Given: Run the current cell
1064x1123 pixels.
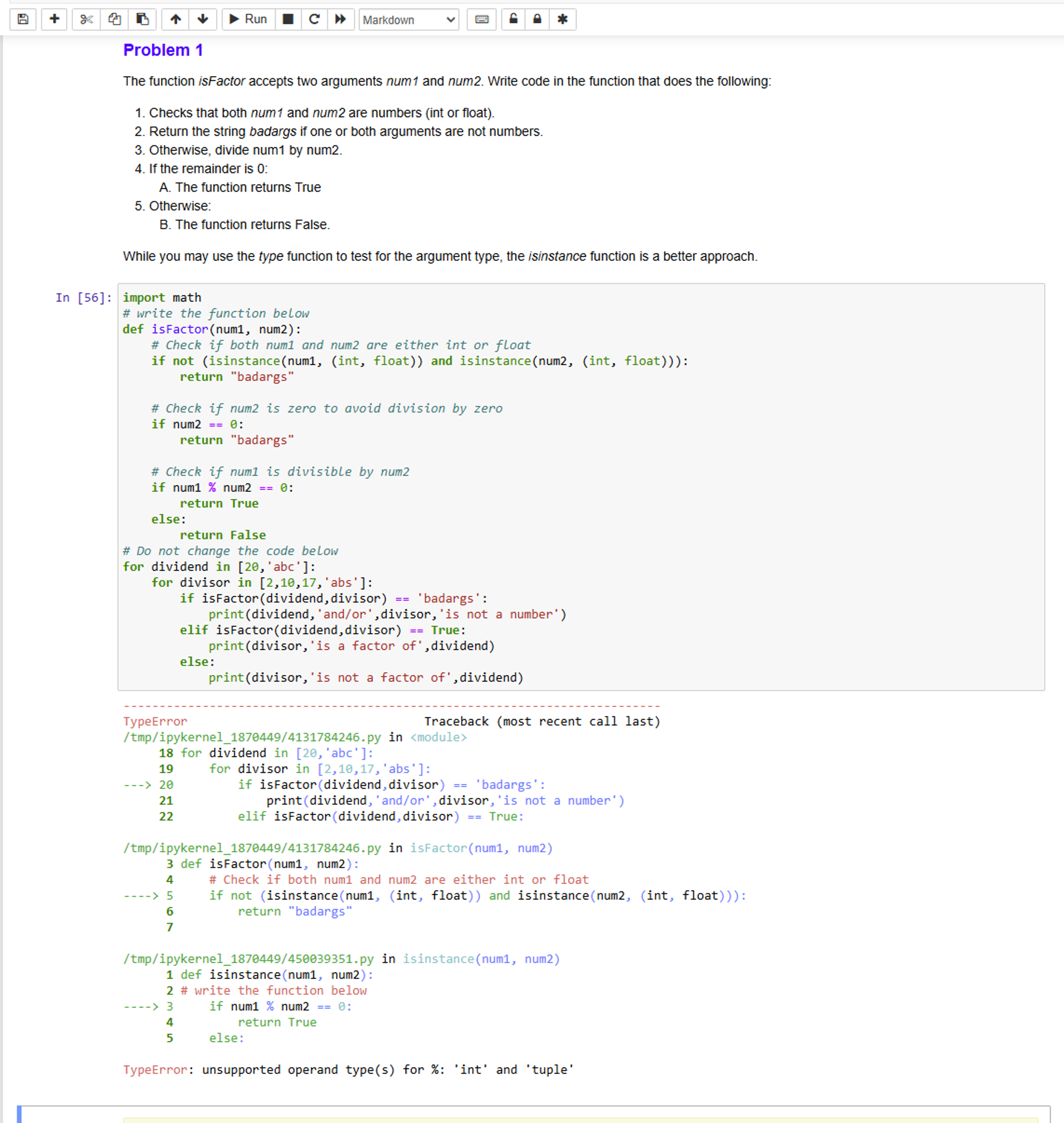Looking at the screenshot, I should [x=247, y=19].
